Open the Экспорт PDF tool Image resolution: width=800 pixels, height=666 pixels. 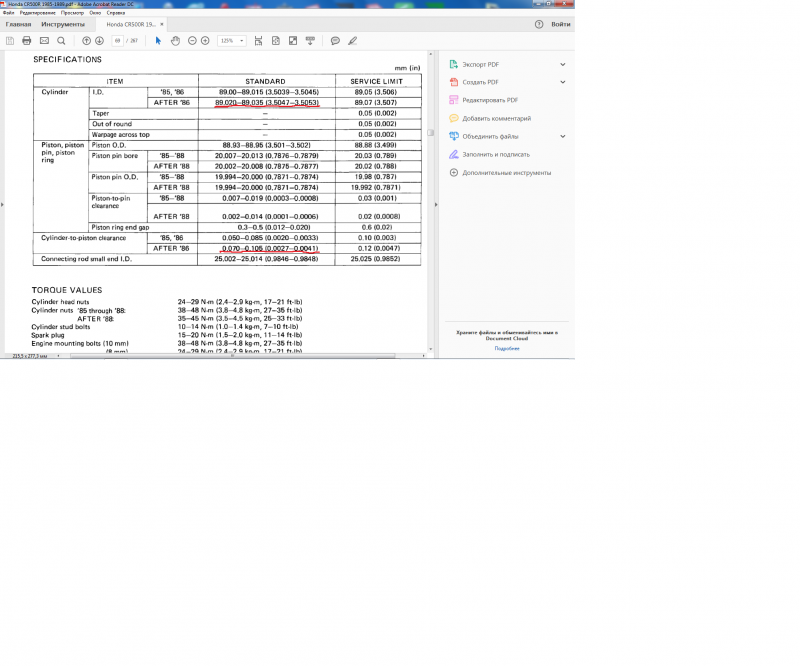(481, 64)
